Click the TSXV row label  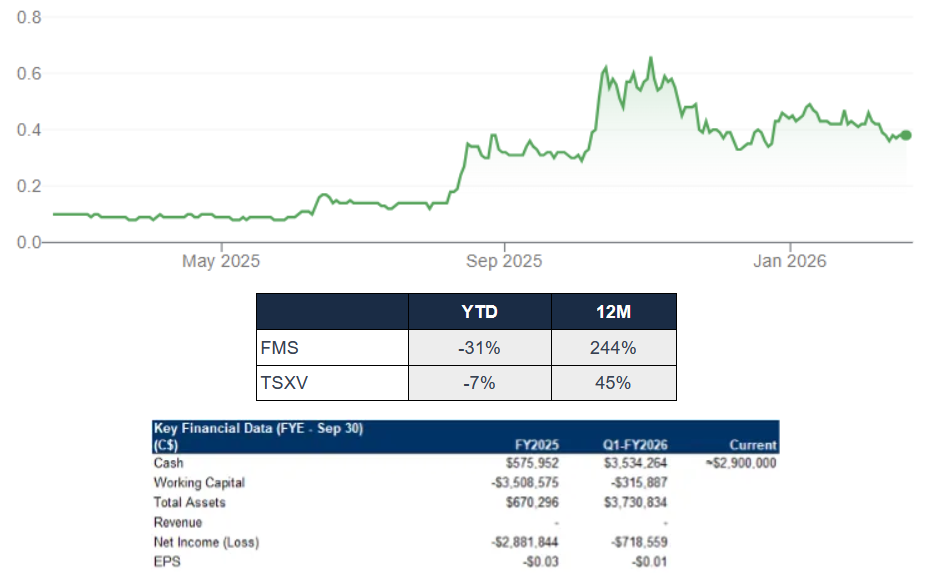(x=282, y=383)
